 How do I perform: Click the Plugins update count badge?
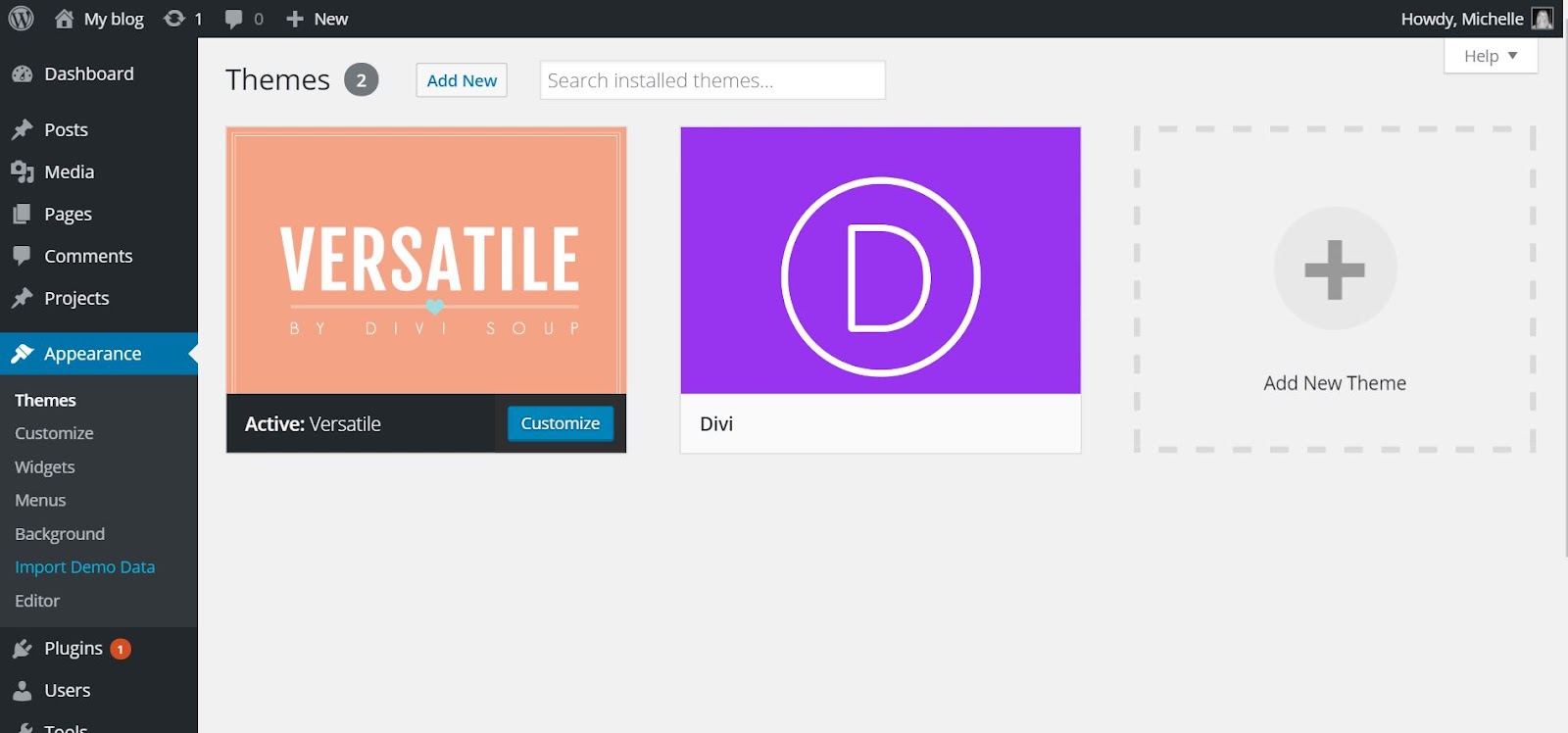pos(121,649)
